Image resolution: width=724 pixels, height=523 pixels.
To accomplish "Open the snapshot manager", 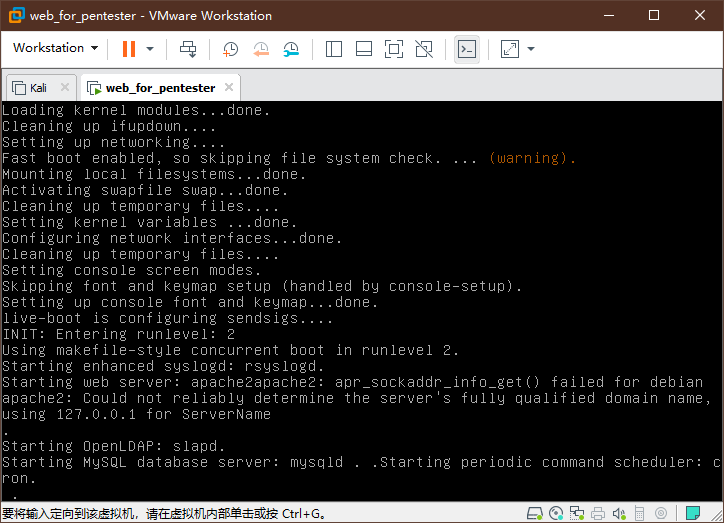I will point(291,48).
